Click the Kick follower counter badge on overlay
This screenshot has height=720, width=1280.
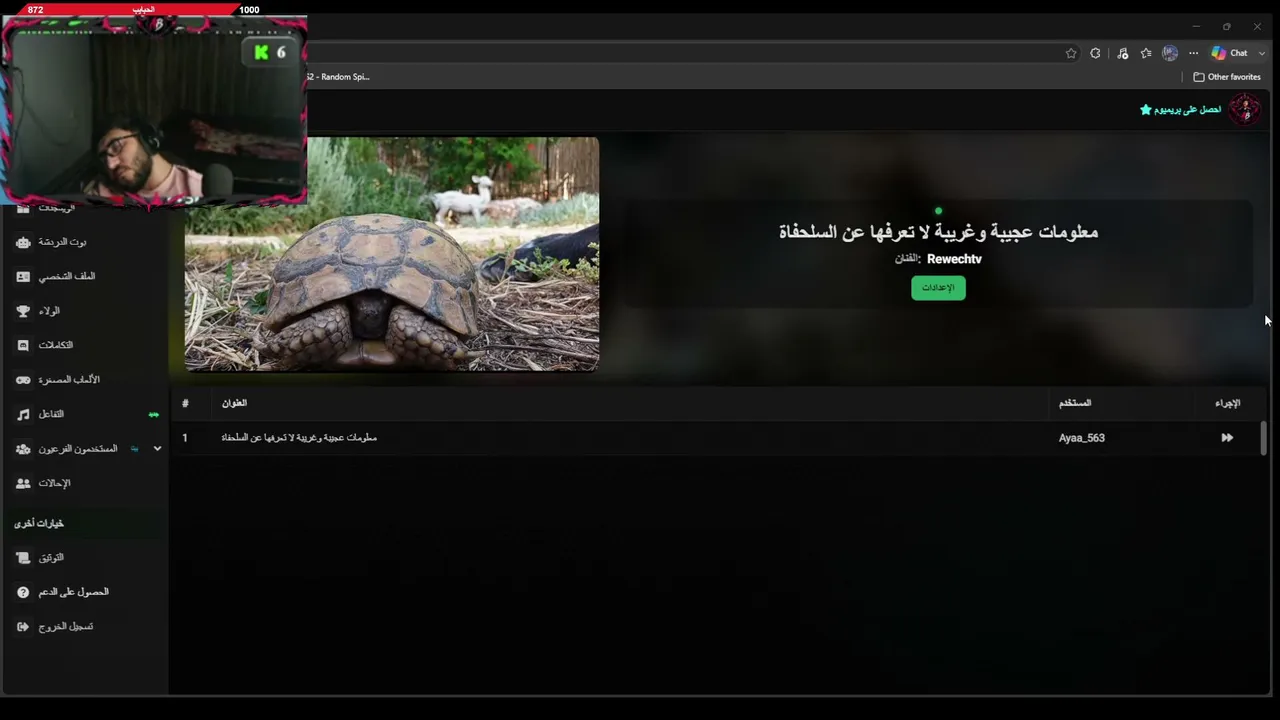(270, 52)
